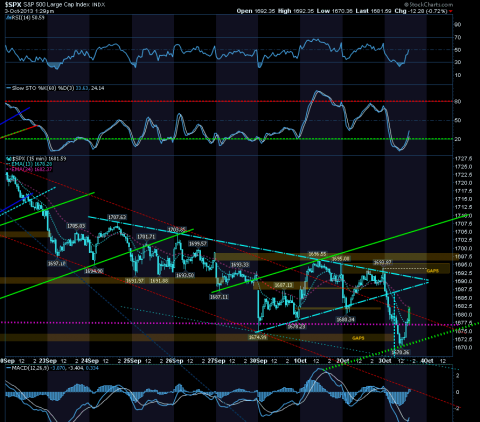Click the 1707.62 peak price label

pyautogui.click(x=117, y=217)
